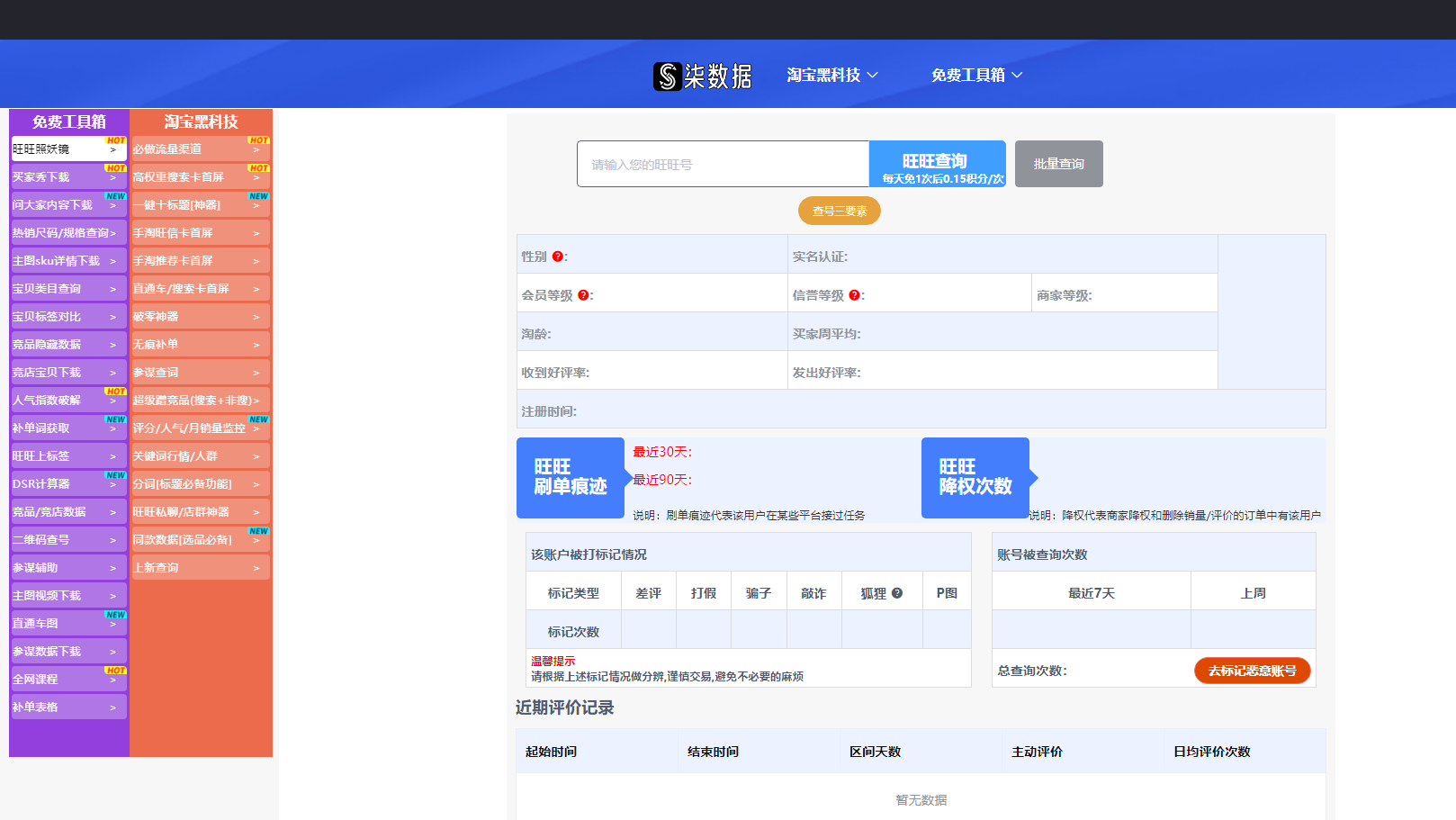Open 旺旺上标签 tool
Screen dimensions: 1456x820
[x=69, y=455]
